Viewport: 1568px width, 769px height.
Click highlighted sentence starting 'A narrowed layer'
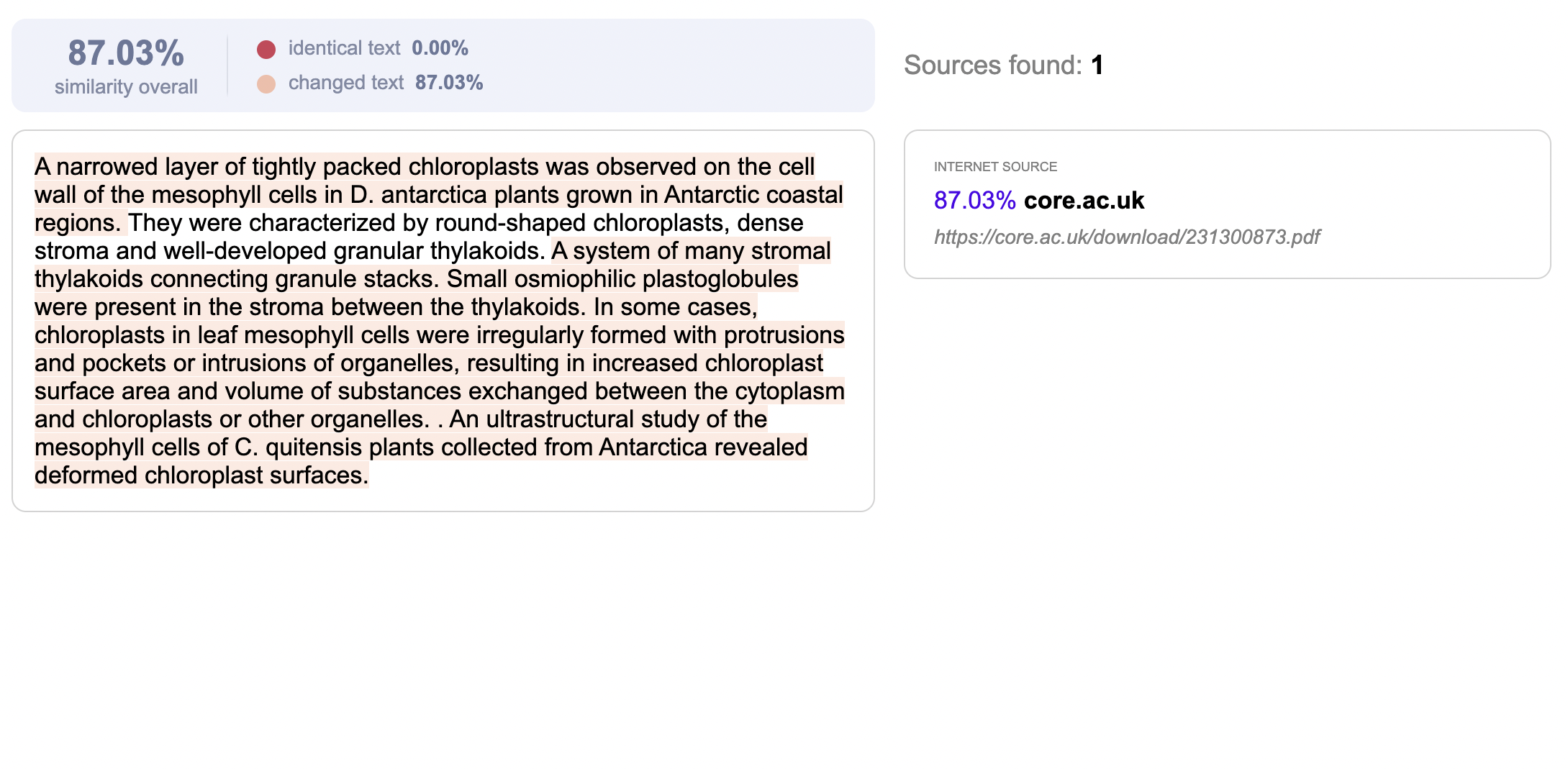[438, 194]
